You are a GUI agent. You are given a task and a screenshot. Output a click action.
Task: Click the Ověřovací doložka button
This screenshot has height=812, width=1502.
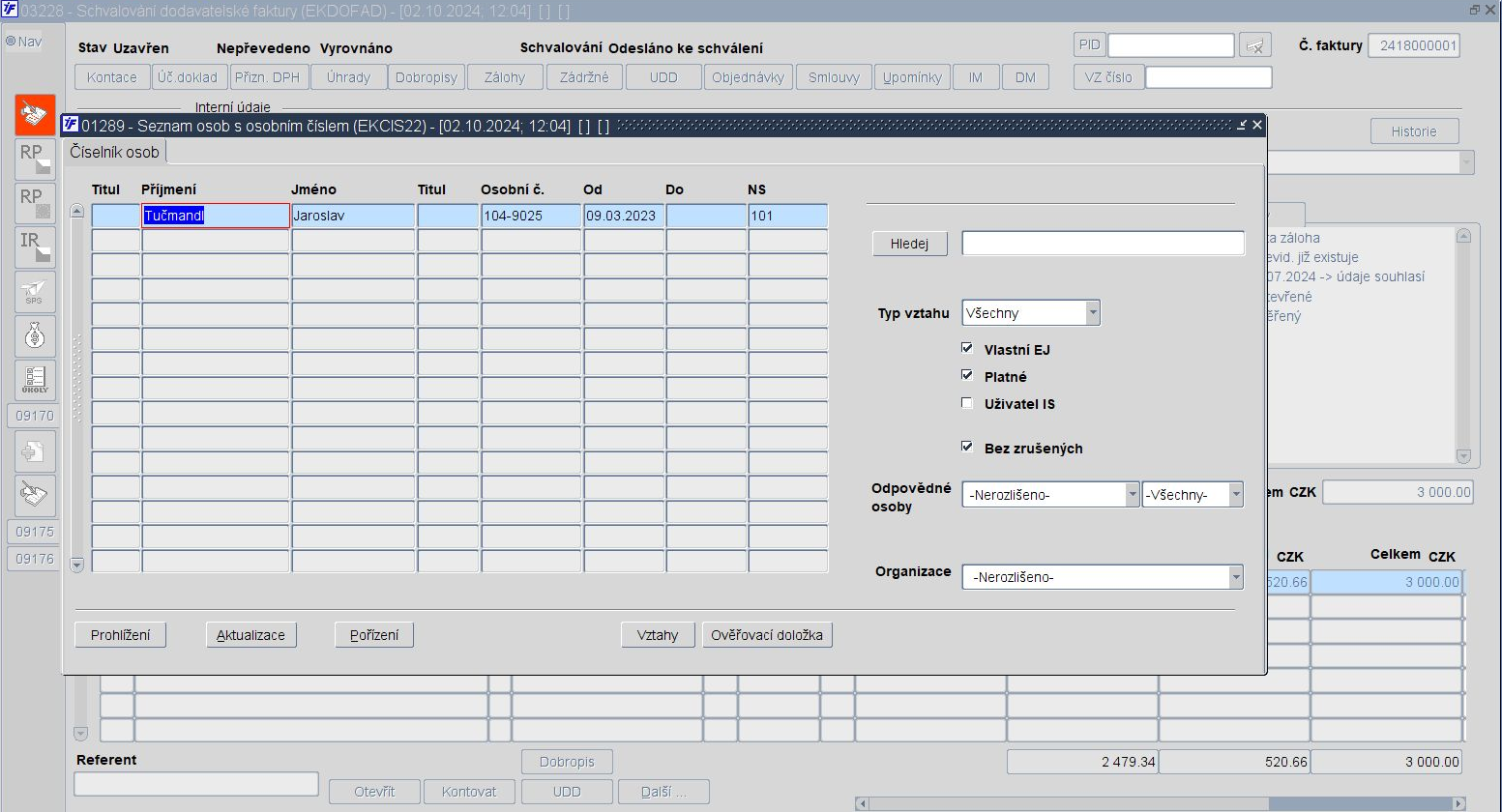tap(767, 635)
